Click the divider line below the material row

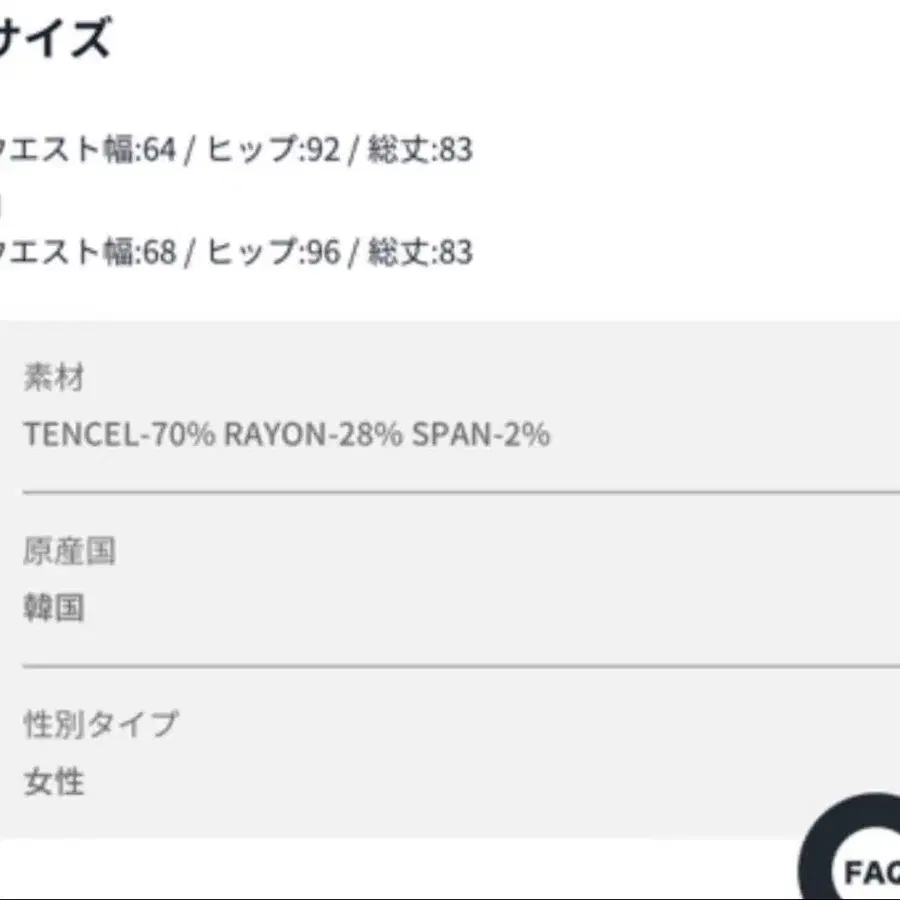tap(460, 492)
